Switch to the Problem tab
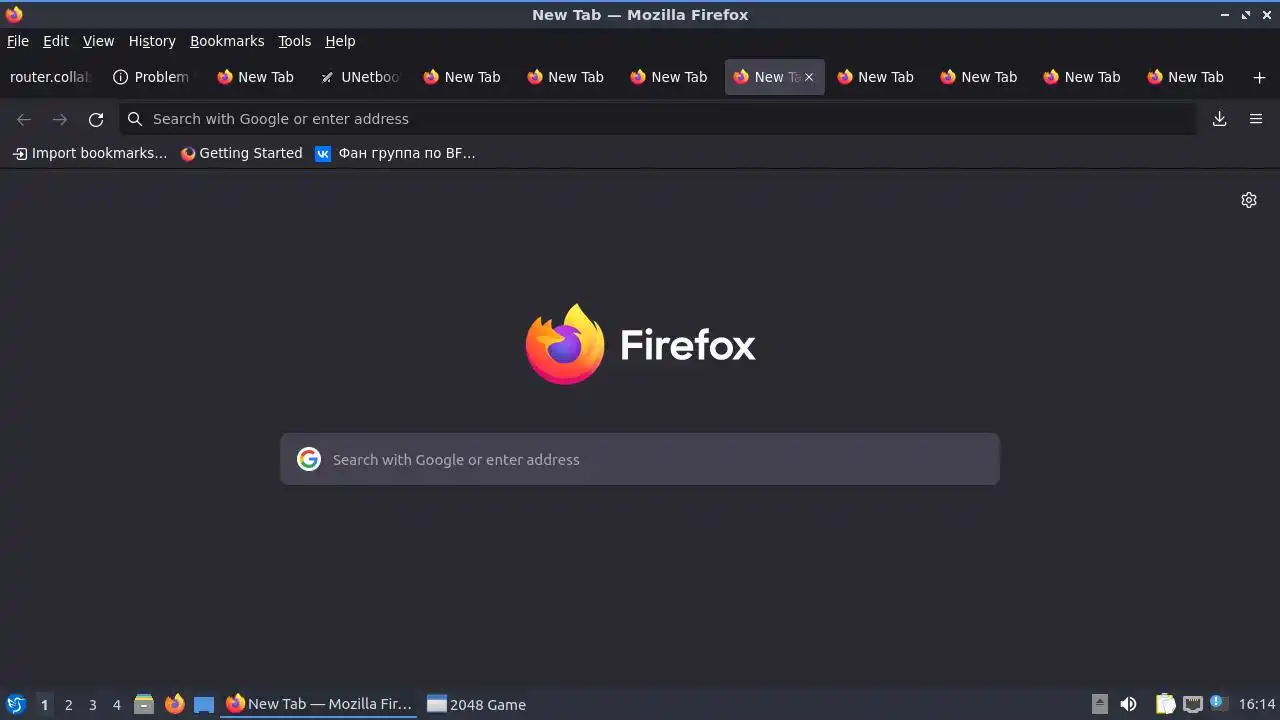This screenshot has height=720, width=1280. (x=152, y=77)
